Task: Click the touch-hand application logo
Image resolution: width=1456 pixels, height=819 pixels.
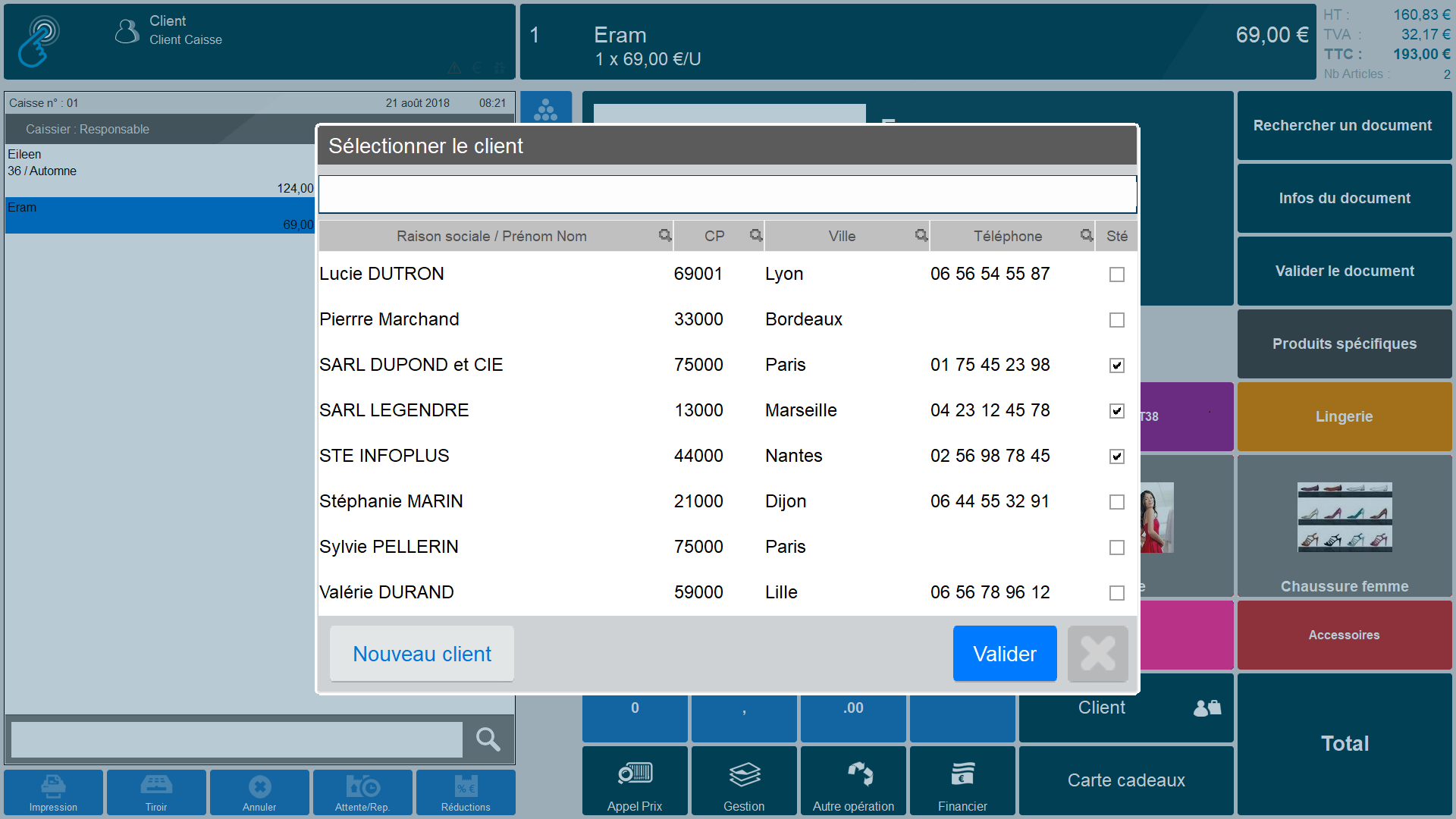Action: click(39, 42)
